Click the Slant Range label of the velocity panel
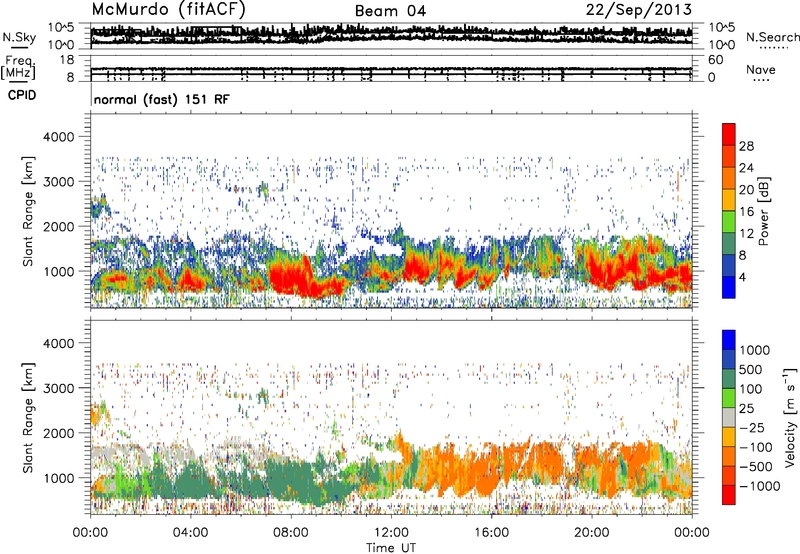Screen dimensions: 800x554 (x=28, y=418)
